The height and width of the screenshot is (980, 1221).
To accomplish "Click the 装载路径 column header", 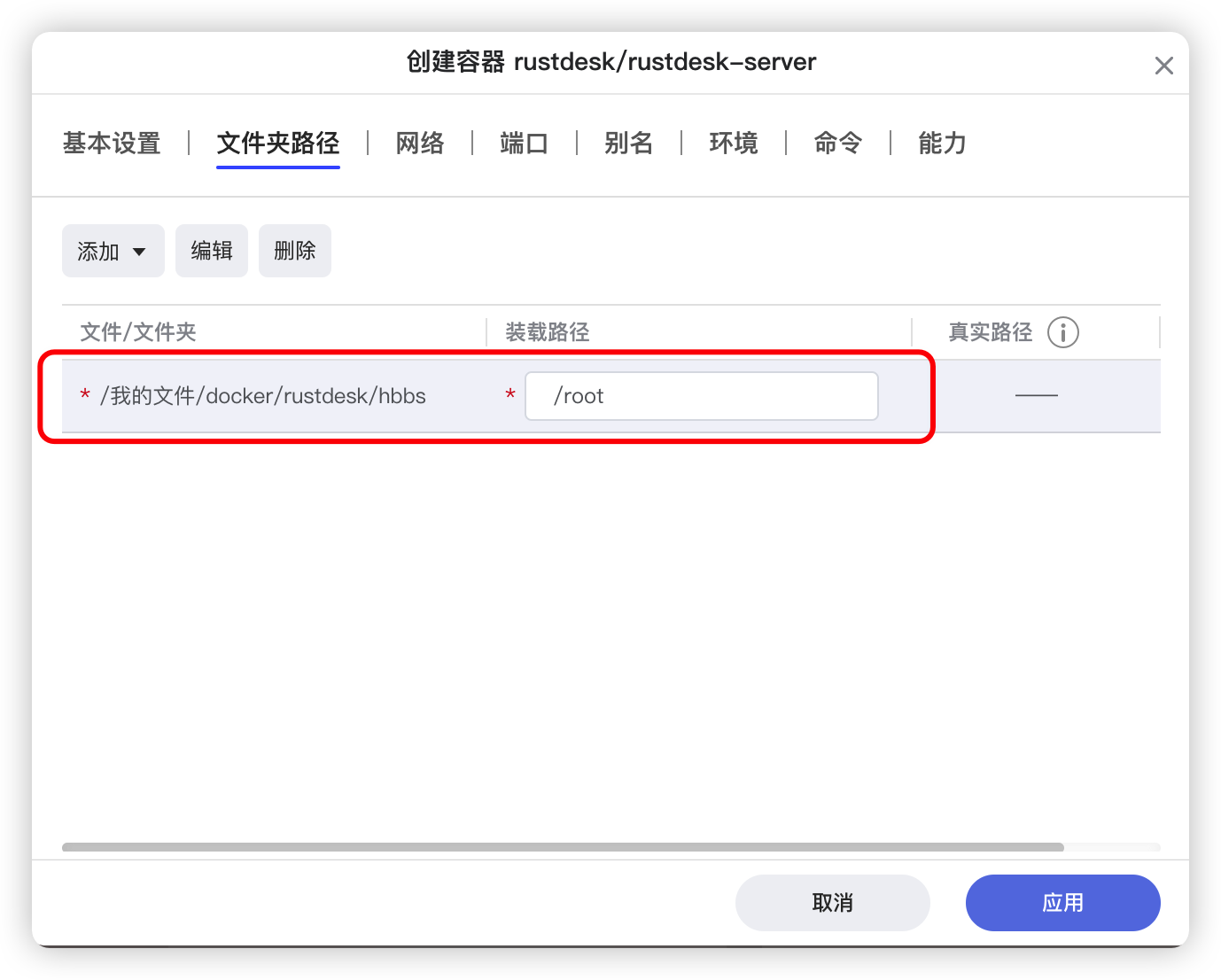I will 548,332.
